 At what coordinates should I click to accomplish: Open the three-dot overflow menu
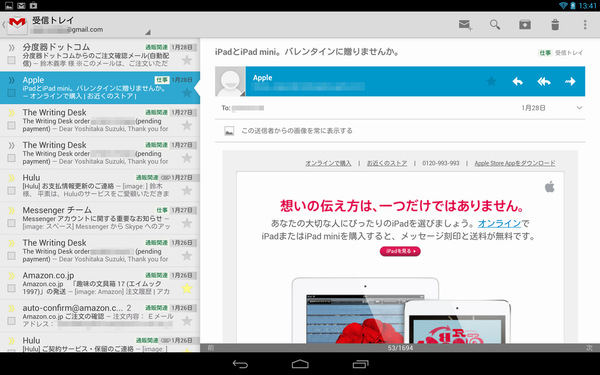tap(585, 25)
